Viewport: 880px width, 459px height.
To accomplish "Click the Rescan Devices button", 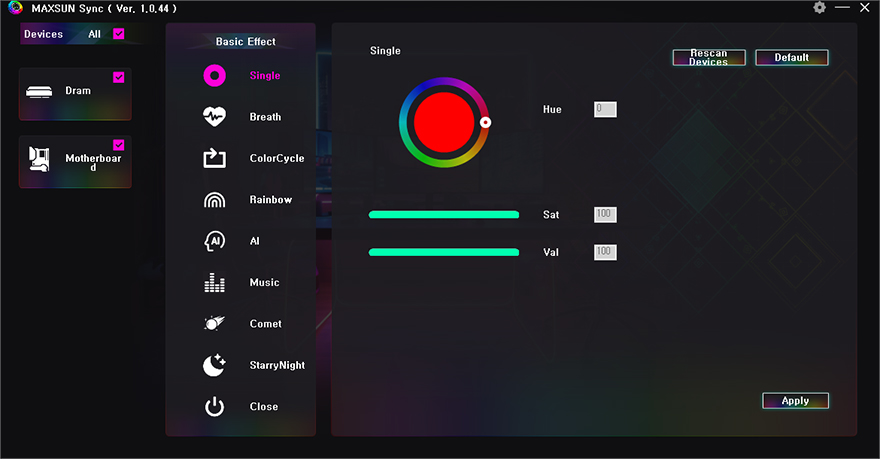I will (709, 57).
